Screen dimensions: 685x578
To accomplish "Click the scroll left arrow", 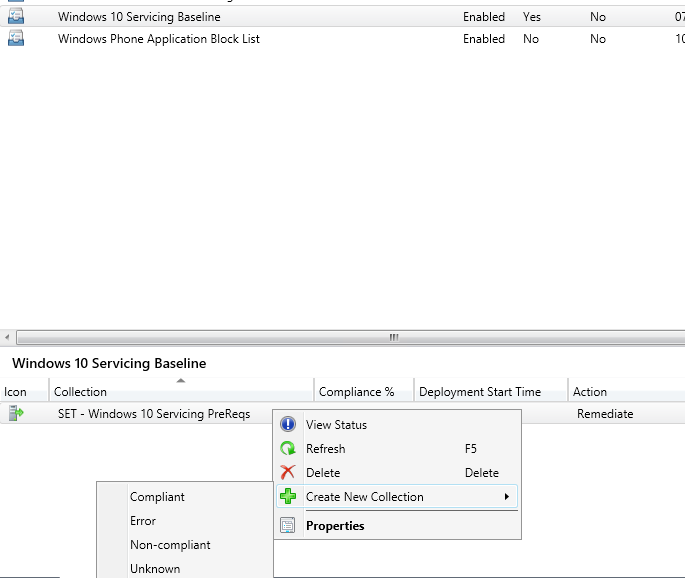I will pyautogui.click(x=7, y=337).
